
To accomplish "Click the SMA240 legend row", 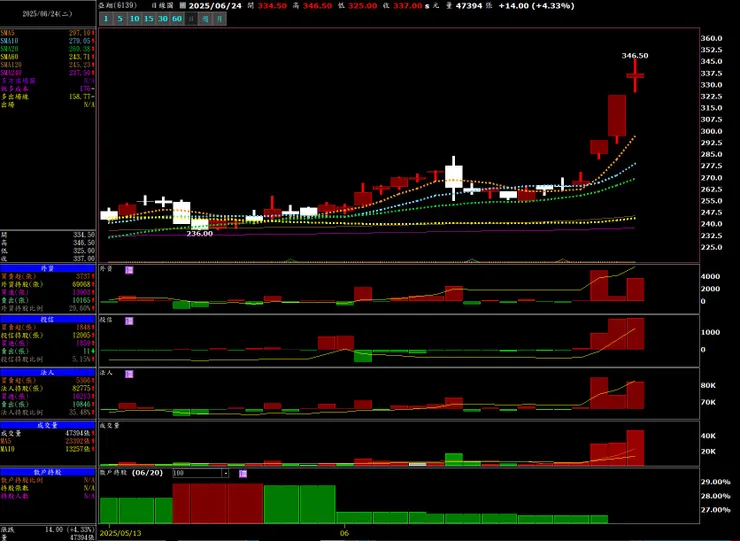I will pyautogui.click(x=48, y=73).
